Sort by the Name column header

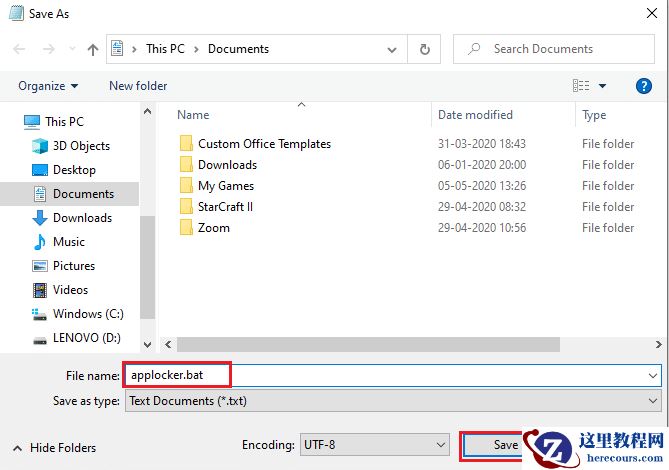click(193, 115)
